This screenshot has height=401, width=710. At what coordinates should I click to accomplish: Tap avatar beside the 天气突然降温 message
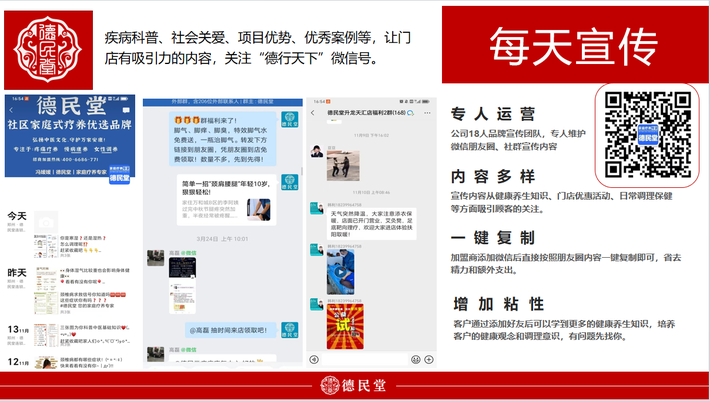point(317,208)
